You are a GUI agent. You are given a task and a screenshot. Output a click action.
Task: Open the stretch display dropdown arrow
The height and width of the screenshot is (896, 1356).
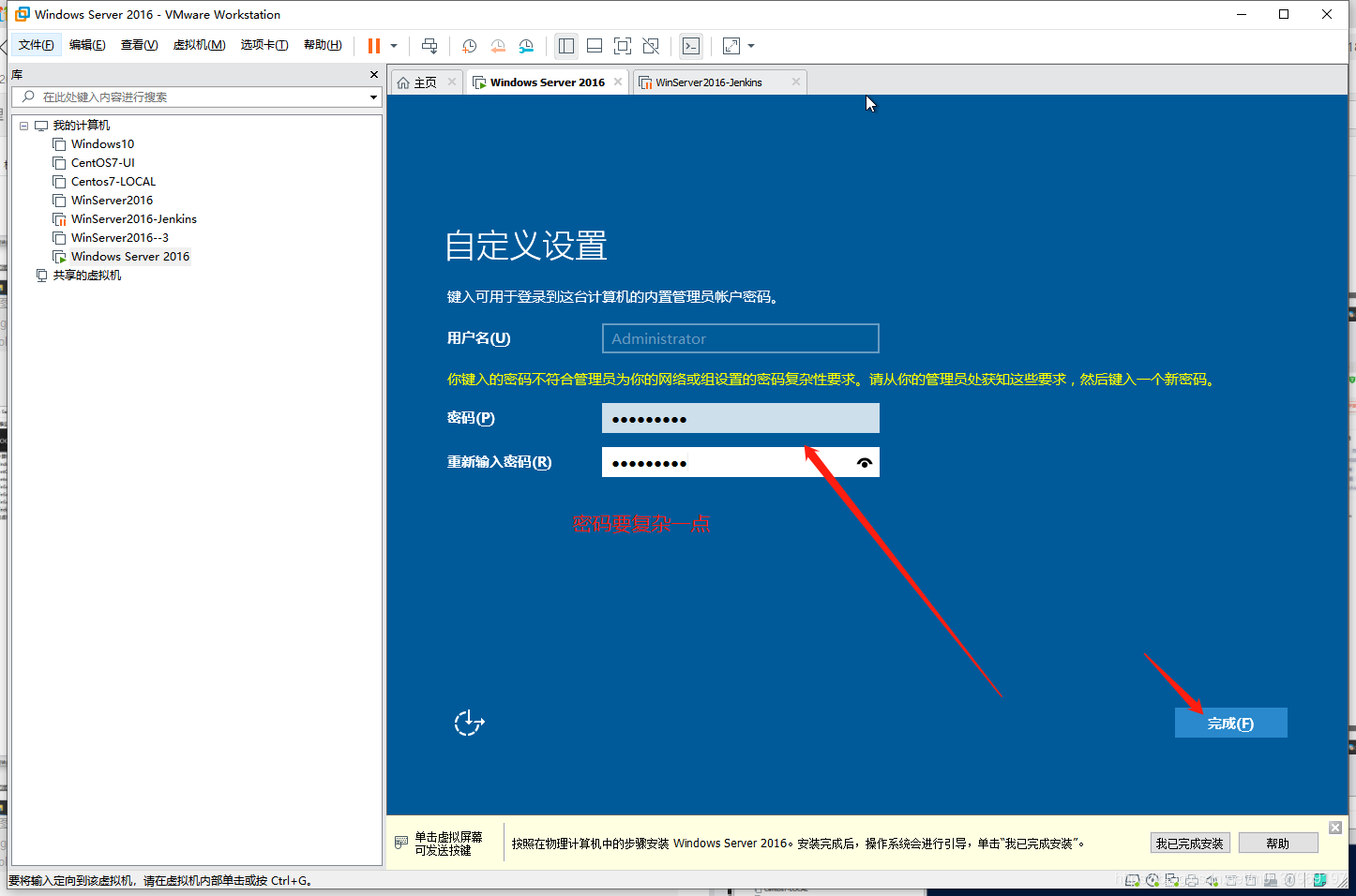[x=751, y=46]
